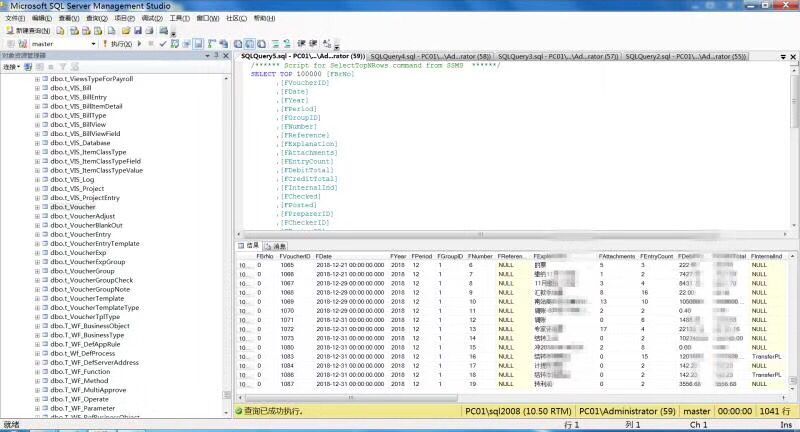The height and width of the screenshot is (432, 800).
Task: Expand the dbo.t_VIS_Bill table node
Action: click(36, 88)
